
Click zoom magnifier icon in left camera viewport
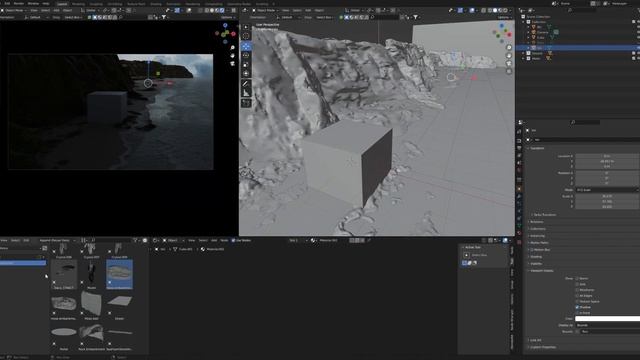coord(233,48)
